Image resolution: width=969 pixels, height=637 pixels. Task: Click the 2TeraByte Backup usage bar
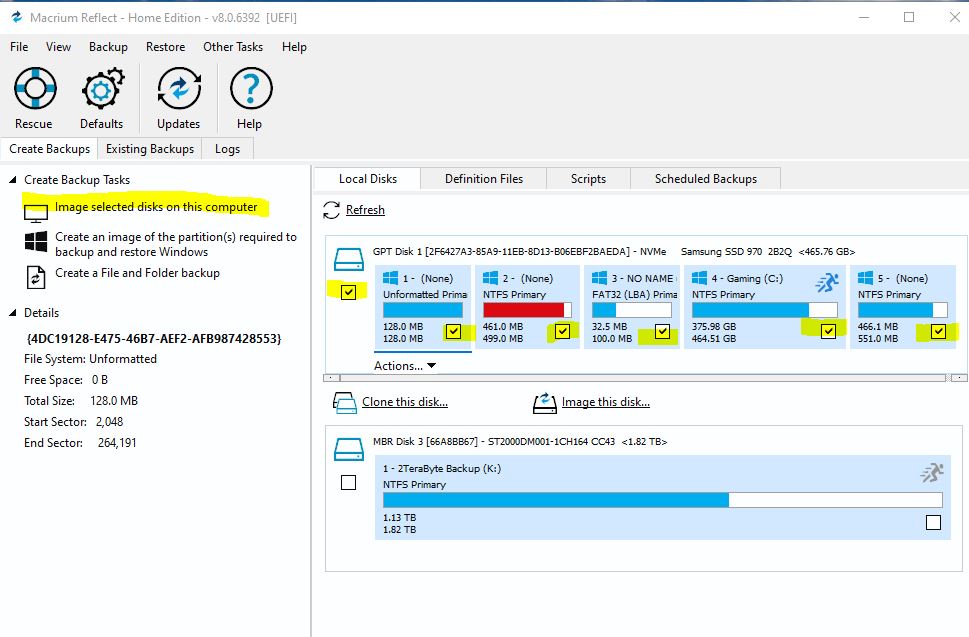[x=662, y=500]
